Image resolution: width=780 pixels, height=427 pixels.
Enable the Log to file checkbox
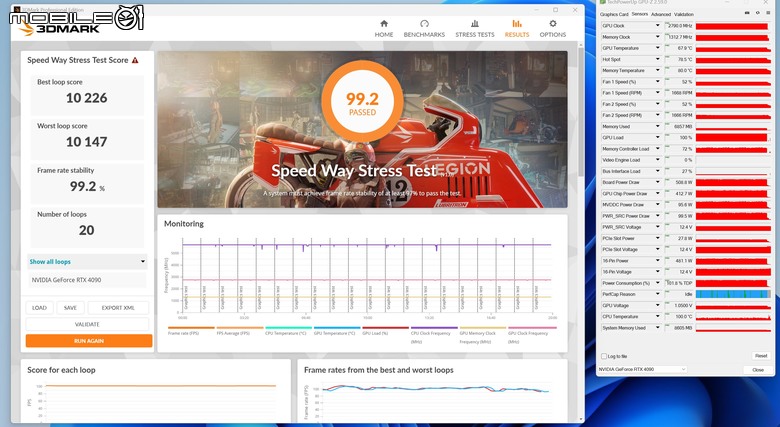[x=604, y=356]
